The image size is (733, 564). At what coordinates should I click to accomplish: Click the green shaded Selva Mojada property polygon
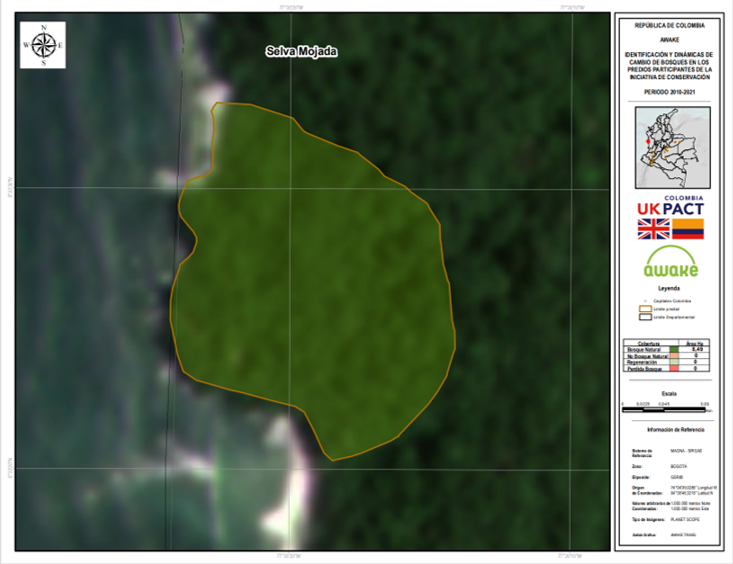pyautogui.click(x=313, y=281)
